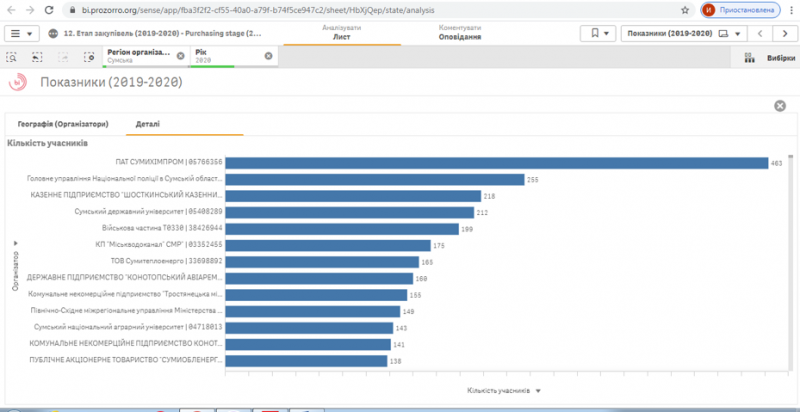Screen dimensions: 800x412
Task: Select the Деталі tab
Action: (147, 124)
